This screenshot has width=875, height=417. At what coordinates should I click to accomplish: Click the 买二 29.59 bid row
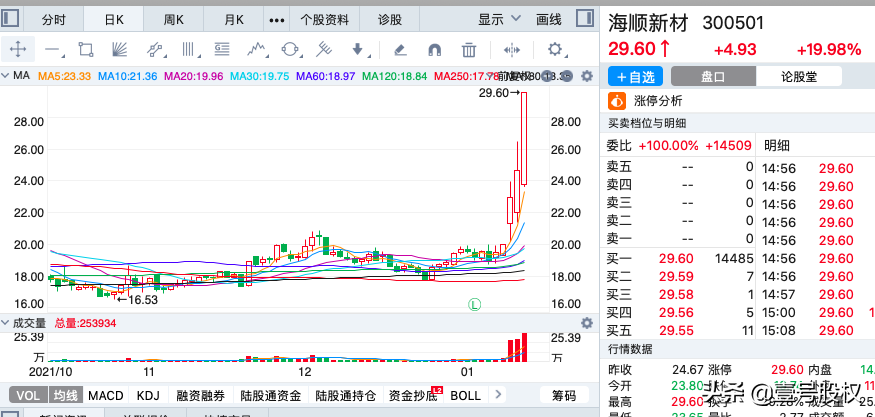(x=680, y=276)
